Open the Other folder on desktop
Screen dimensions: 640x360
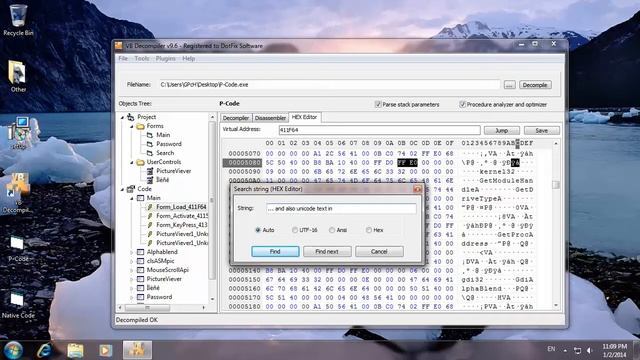click(x=18, y=76)
